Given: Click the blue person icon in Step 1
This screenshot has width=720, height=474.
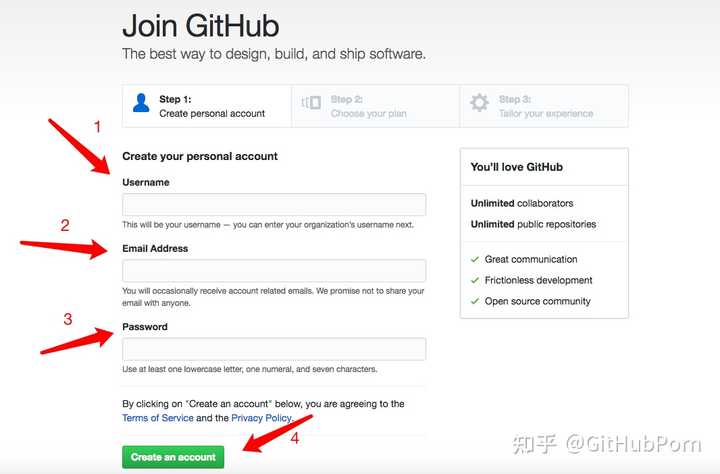Looking at the screenshot, I should (141, 103).
